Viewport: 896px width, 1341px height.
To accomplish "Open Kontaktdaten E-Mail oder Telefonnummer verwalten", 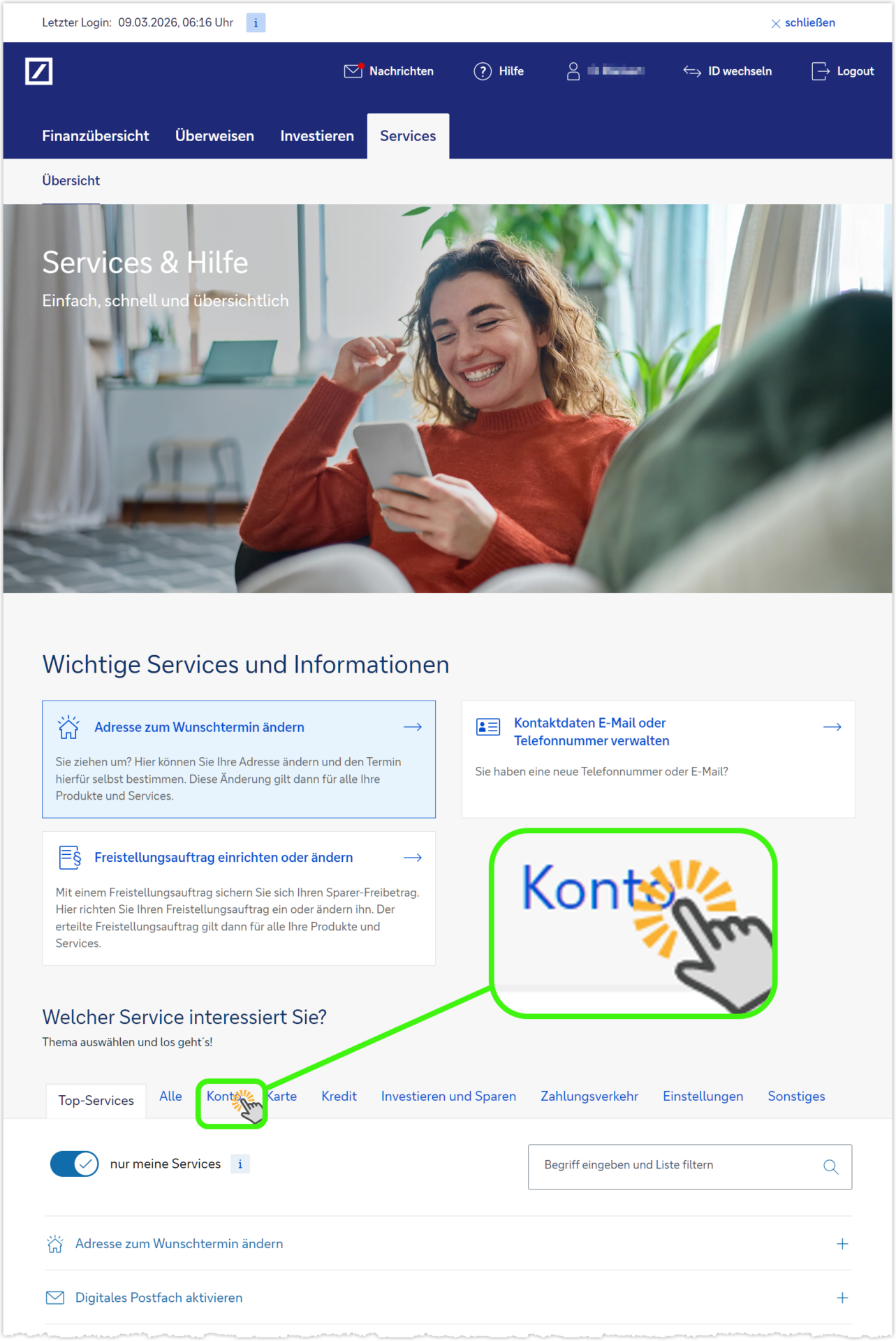I will (659, 759).
